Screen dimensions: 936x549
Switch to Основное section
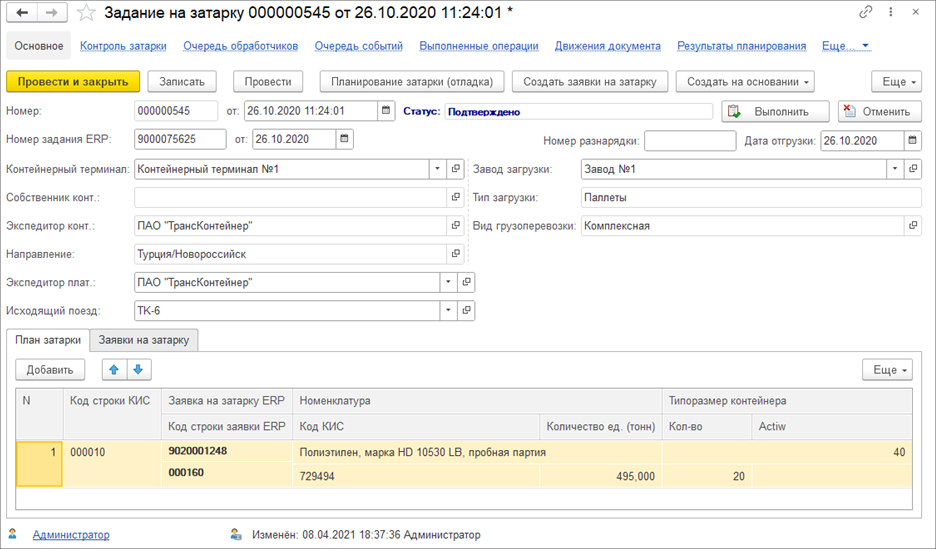pyautogui.click(x=39, y=46)
